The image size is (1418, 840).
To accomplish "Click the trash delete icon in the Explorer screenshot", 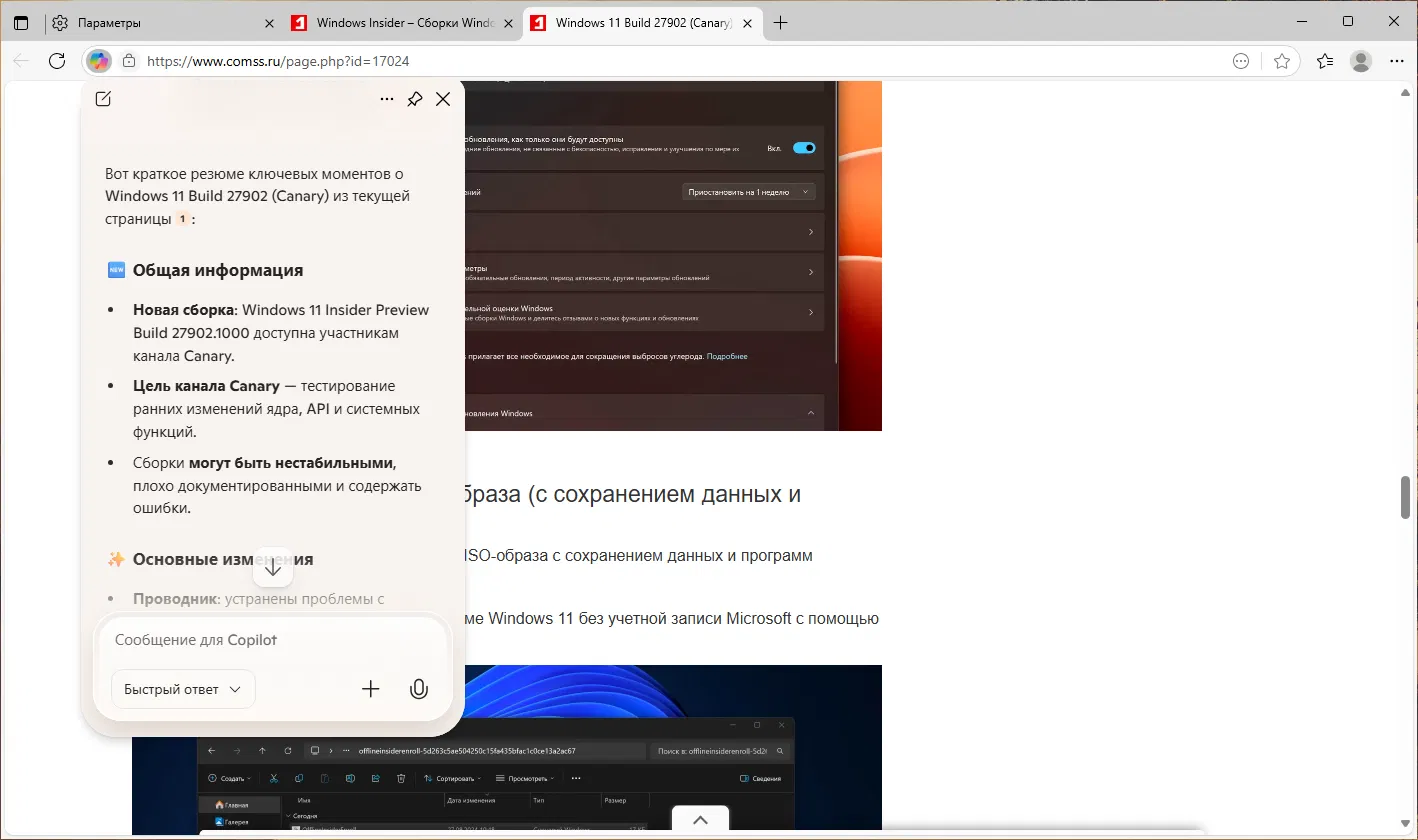I will pyautogui.click(x=401, y=778).
